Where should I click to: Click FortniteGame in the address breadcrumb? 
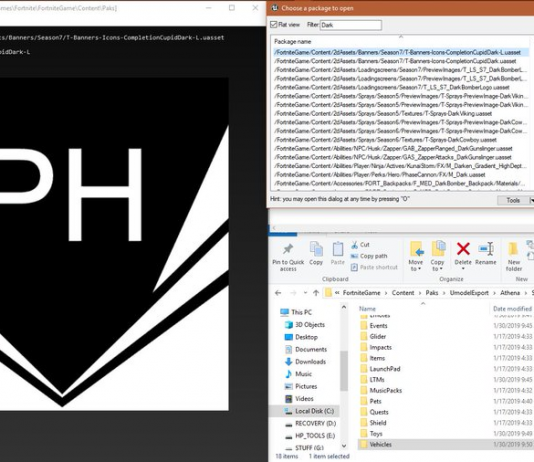click(361, 293)
